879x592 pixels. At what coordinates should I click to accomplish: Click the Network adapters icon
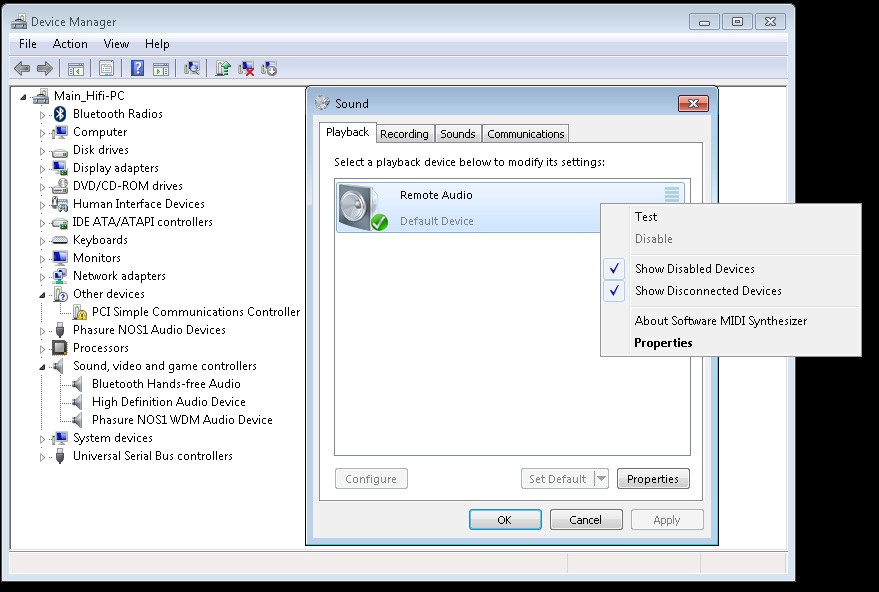click(x=60, y=276)
